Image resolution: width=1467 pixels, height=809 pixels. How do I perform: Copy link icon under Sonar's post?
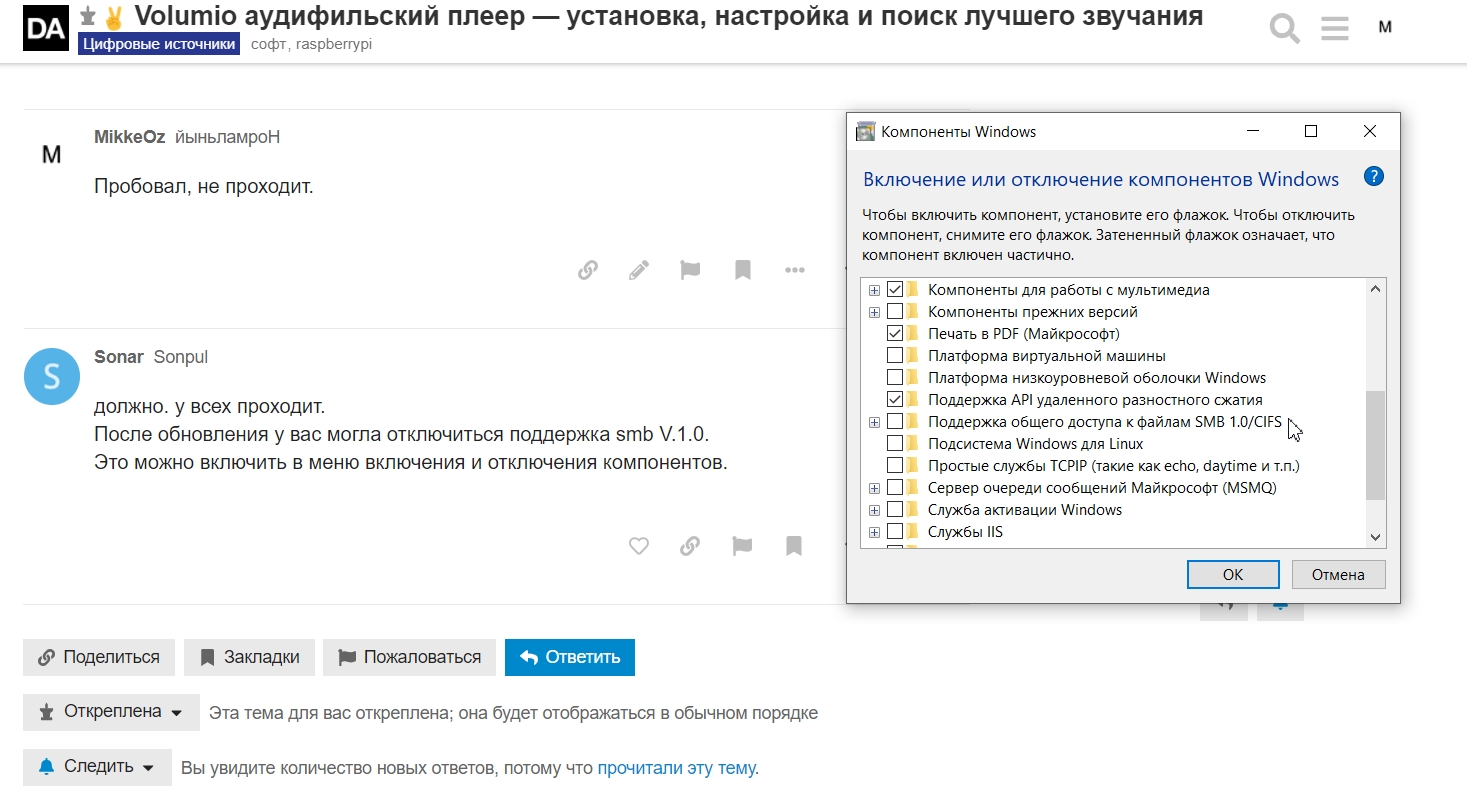click(690, 546)
